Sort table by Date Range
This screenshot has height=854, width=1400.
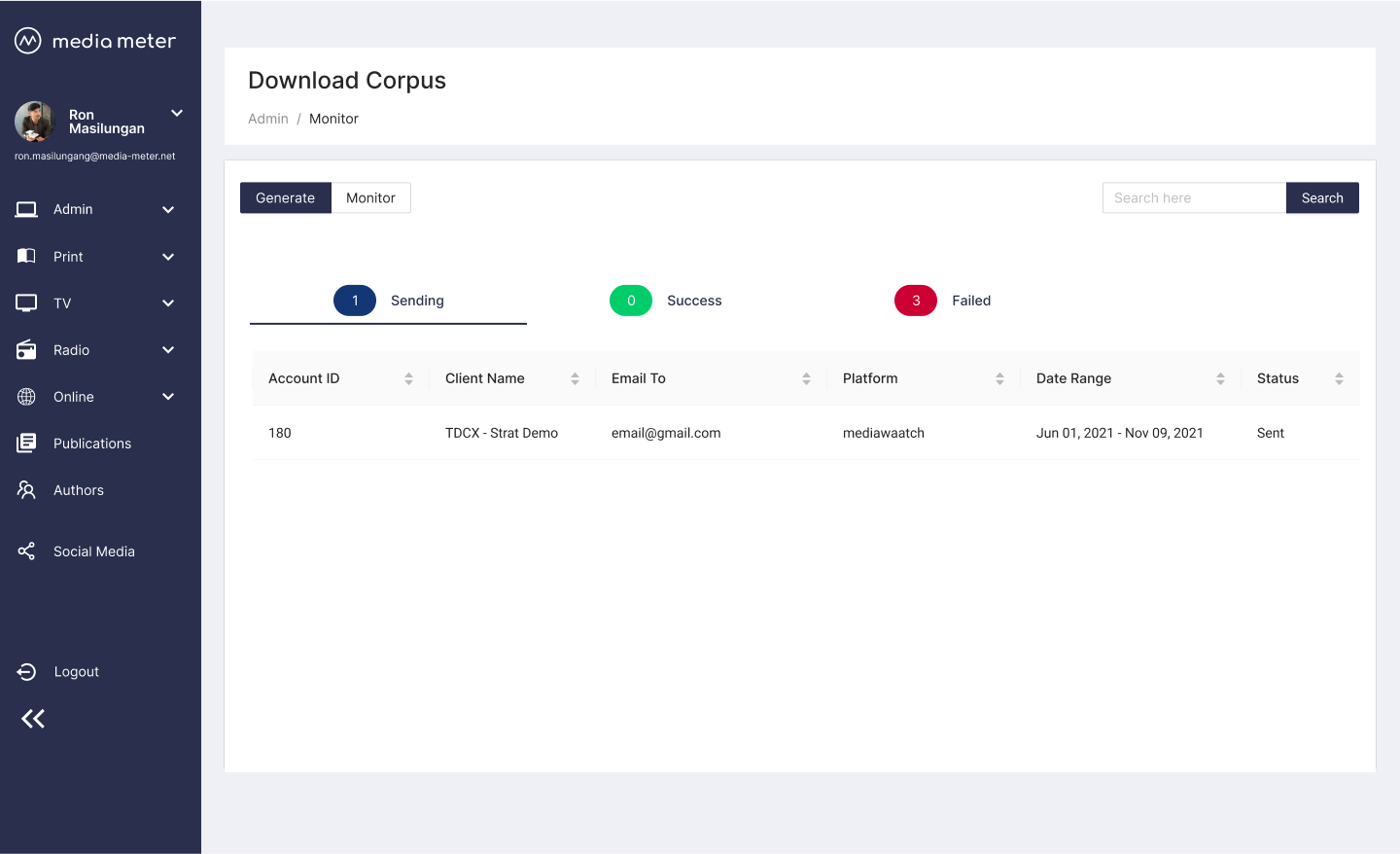pos(1220,378)
